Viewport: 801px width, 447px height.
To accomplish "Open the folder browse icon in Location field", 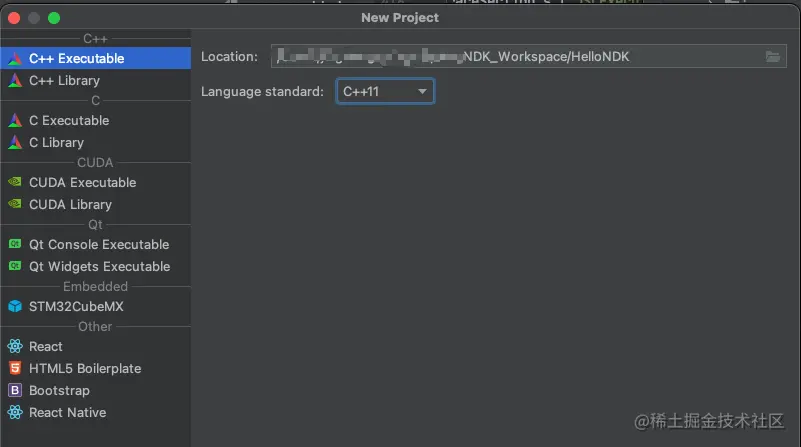I will pyautogui.click(x=772, y=57).
